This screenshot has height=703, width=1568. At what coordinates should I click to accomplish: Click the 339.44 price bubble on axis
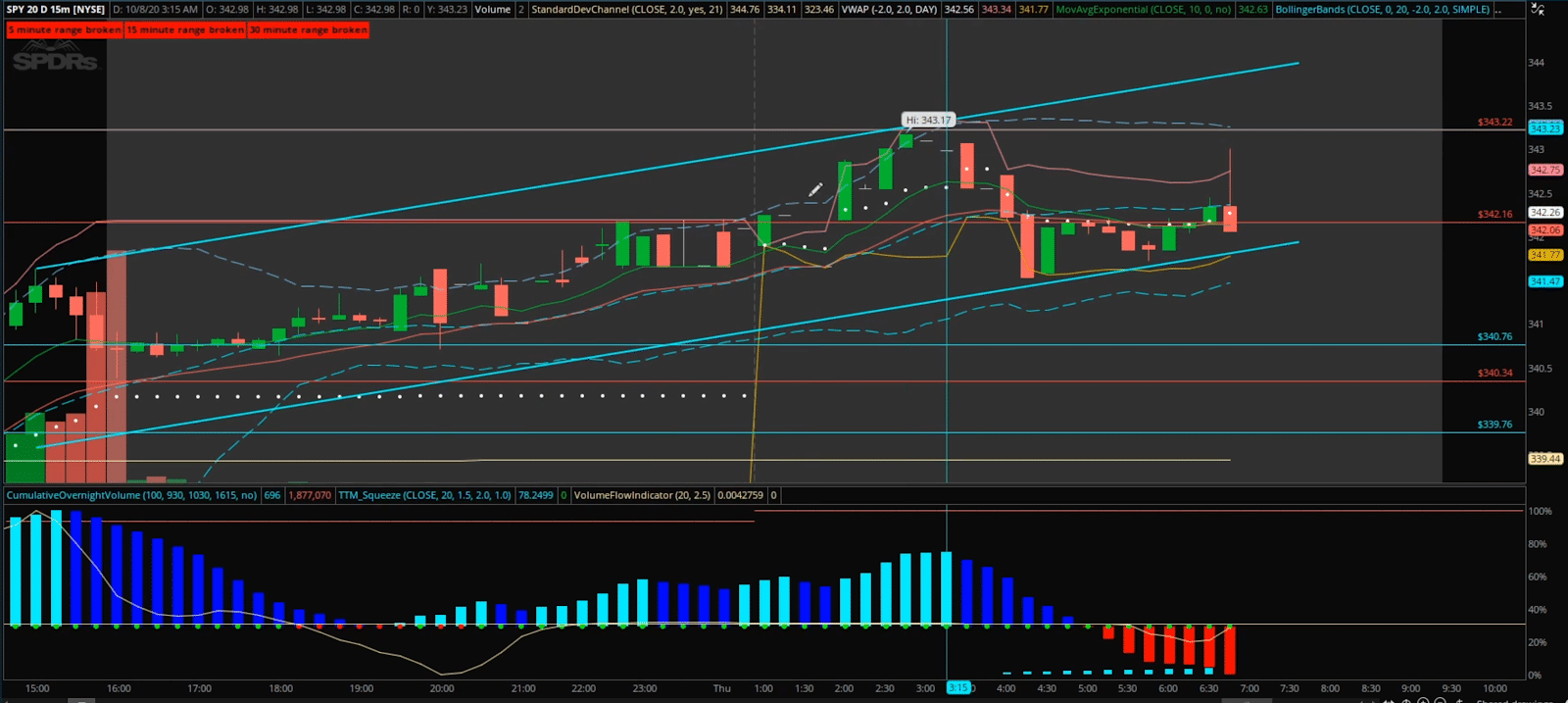pyautogui.click(x=1545, y=458)
